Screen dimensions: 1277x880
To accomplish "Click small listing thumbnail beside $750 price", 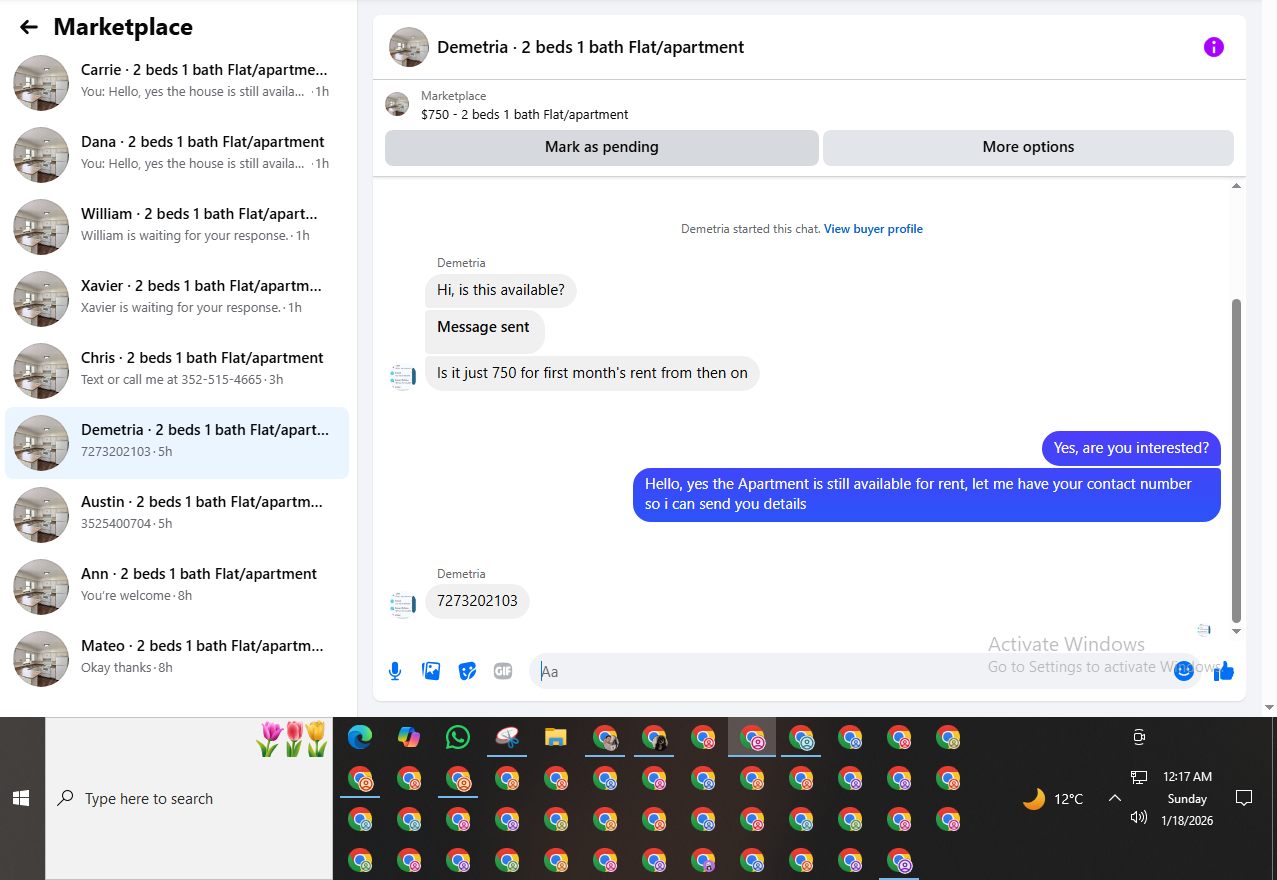I will pos(397,104).
